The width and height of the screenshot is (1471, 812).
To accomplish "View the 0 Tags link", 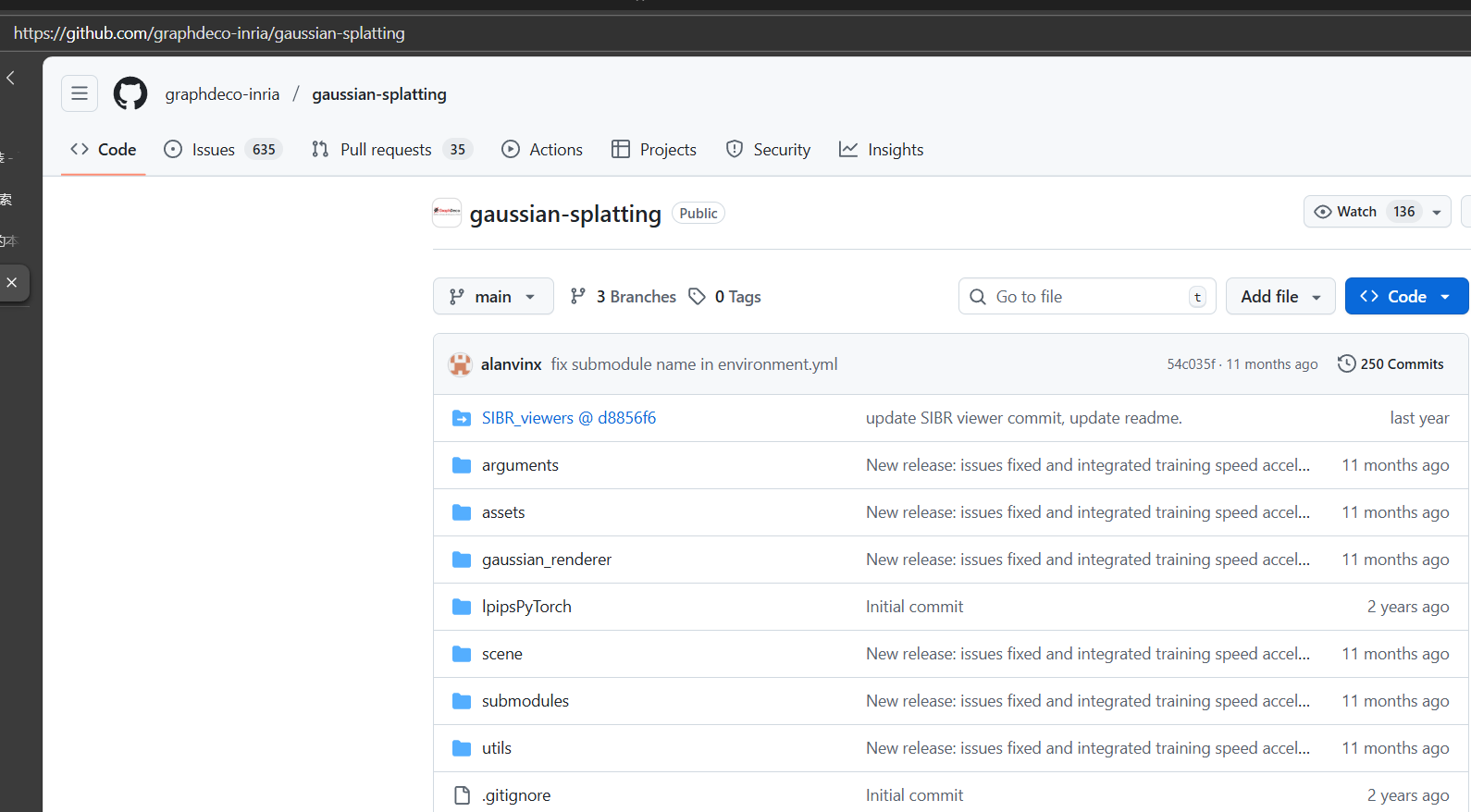I will pyautogui.click(x=725, y=296).
